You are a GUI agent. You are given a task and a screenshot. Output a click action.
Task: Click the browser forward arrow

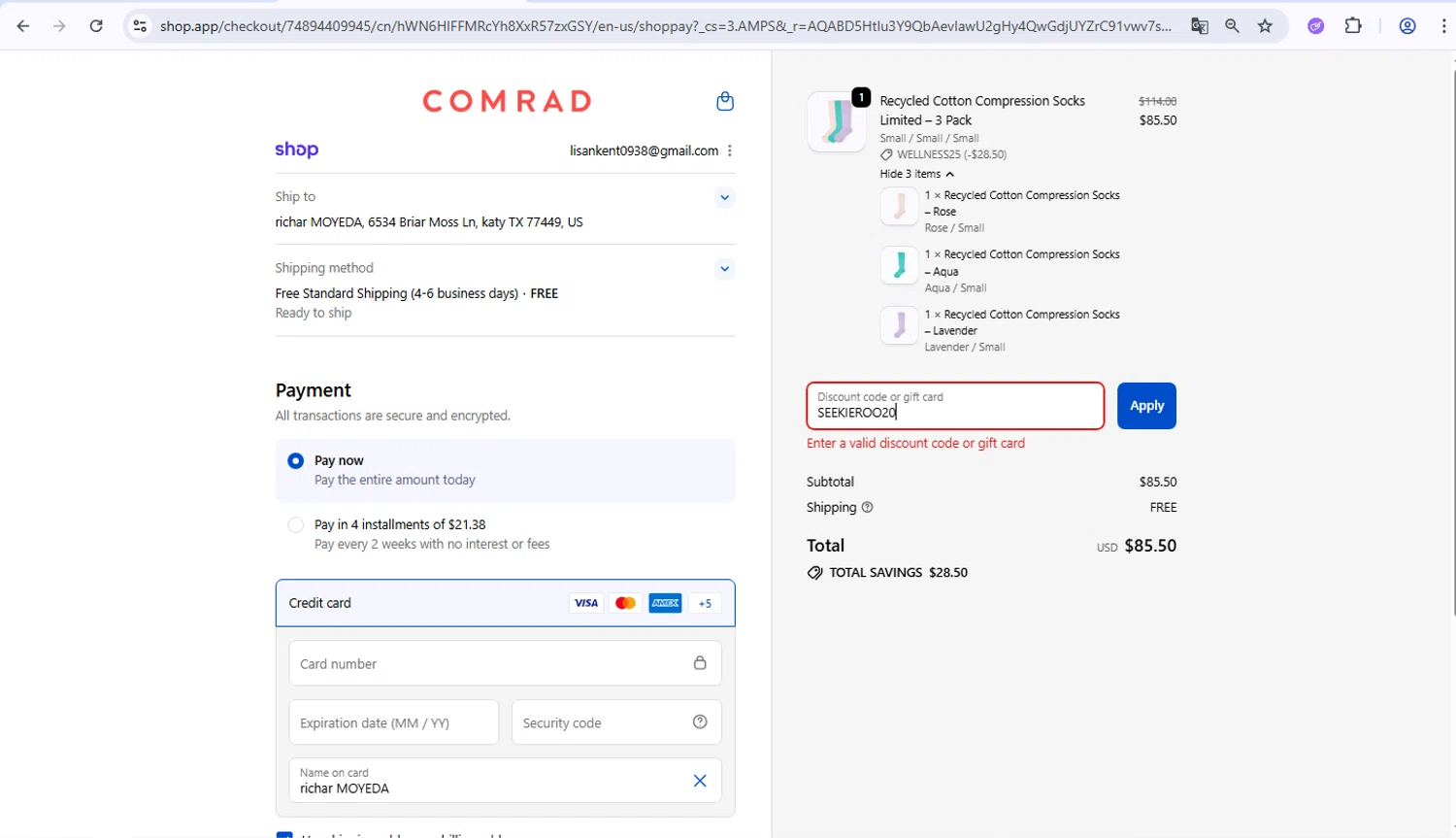59,26
